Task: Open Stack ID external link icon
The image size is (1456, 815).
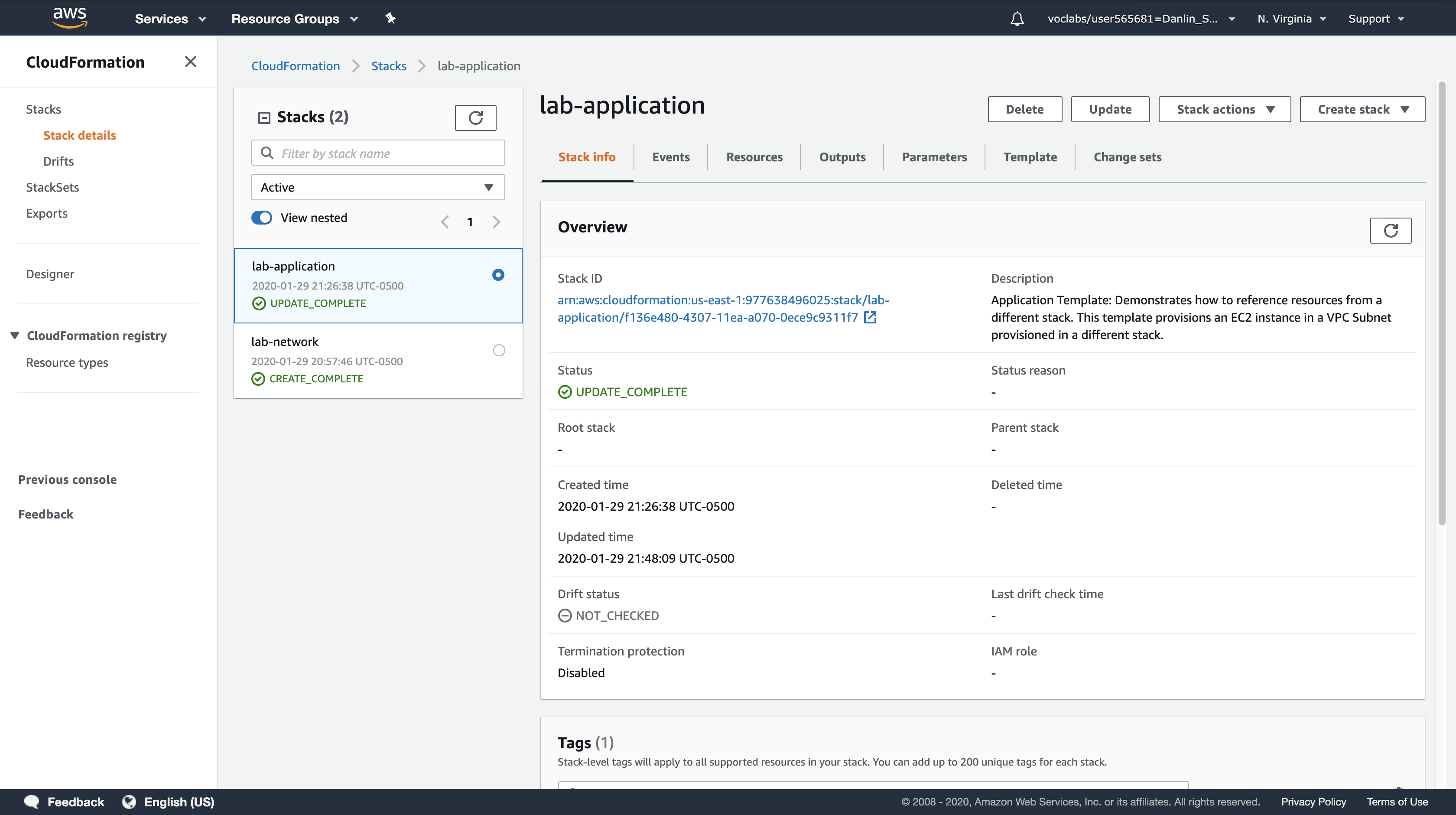Action: point(871,317)
